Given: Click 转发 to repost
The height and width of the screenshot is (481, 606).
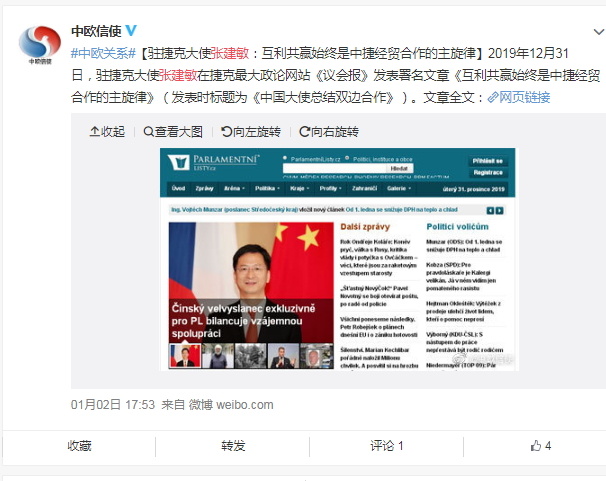Looking at the screenshot, I should click(233, 446).
